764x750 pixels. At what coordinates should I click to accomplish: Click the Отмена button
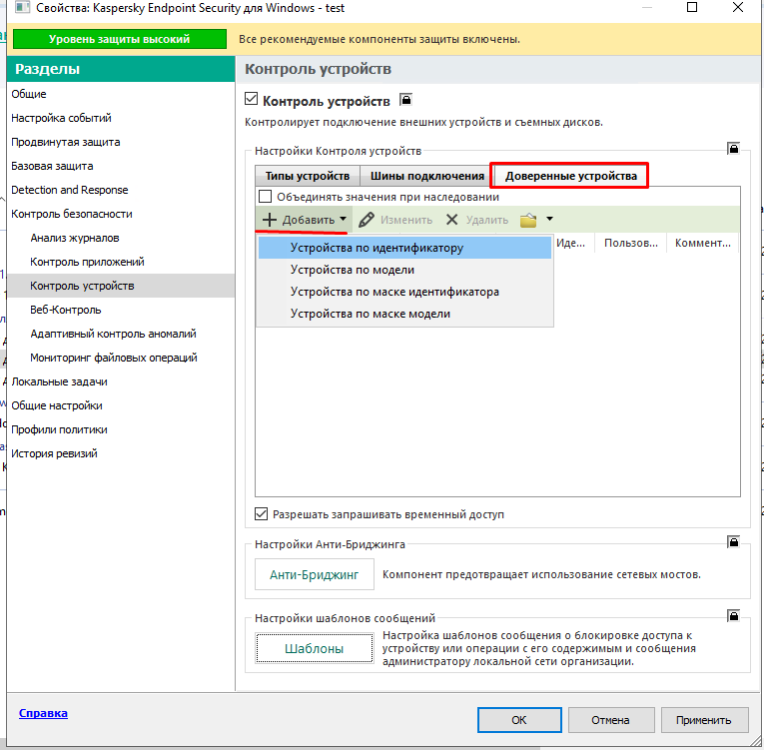(611, 720)
